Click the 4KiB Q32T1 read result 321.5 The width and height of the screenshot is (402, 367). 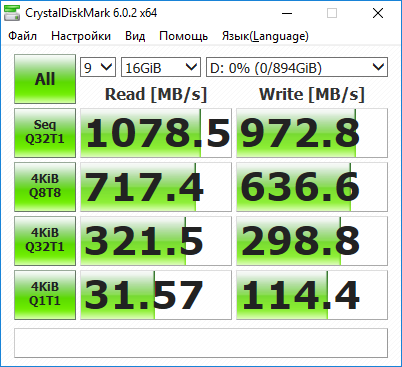point(156,241)
